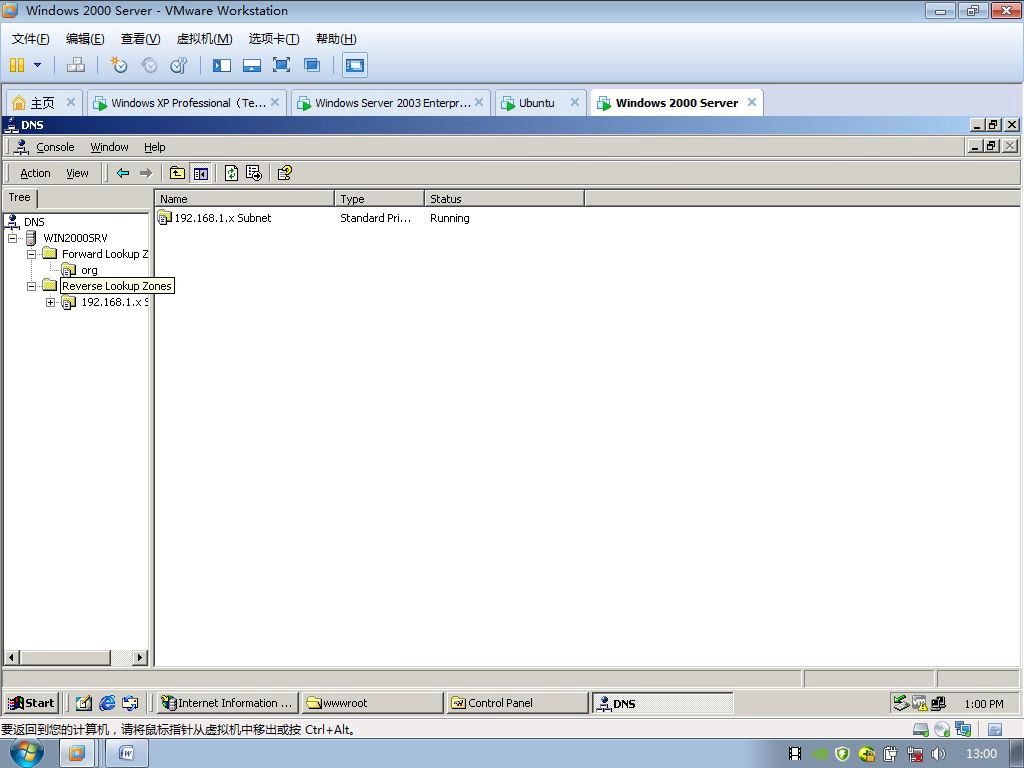Sort by the Status column header
The height and width of the screenshot is (768, 1024).
(504, 199)
